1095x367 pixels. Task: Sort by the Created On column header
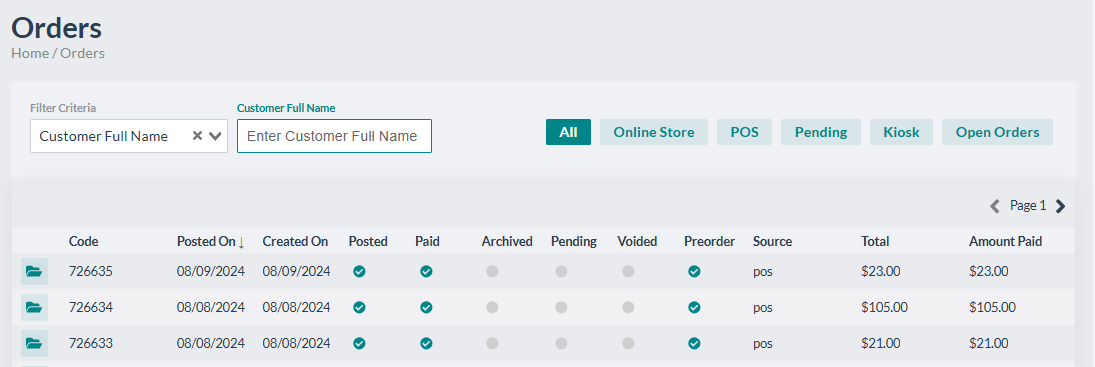click(295, 241)
